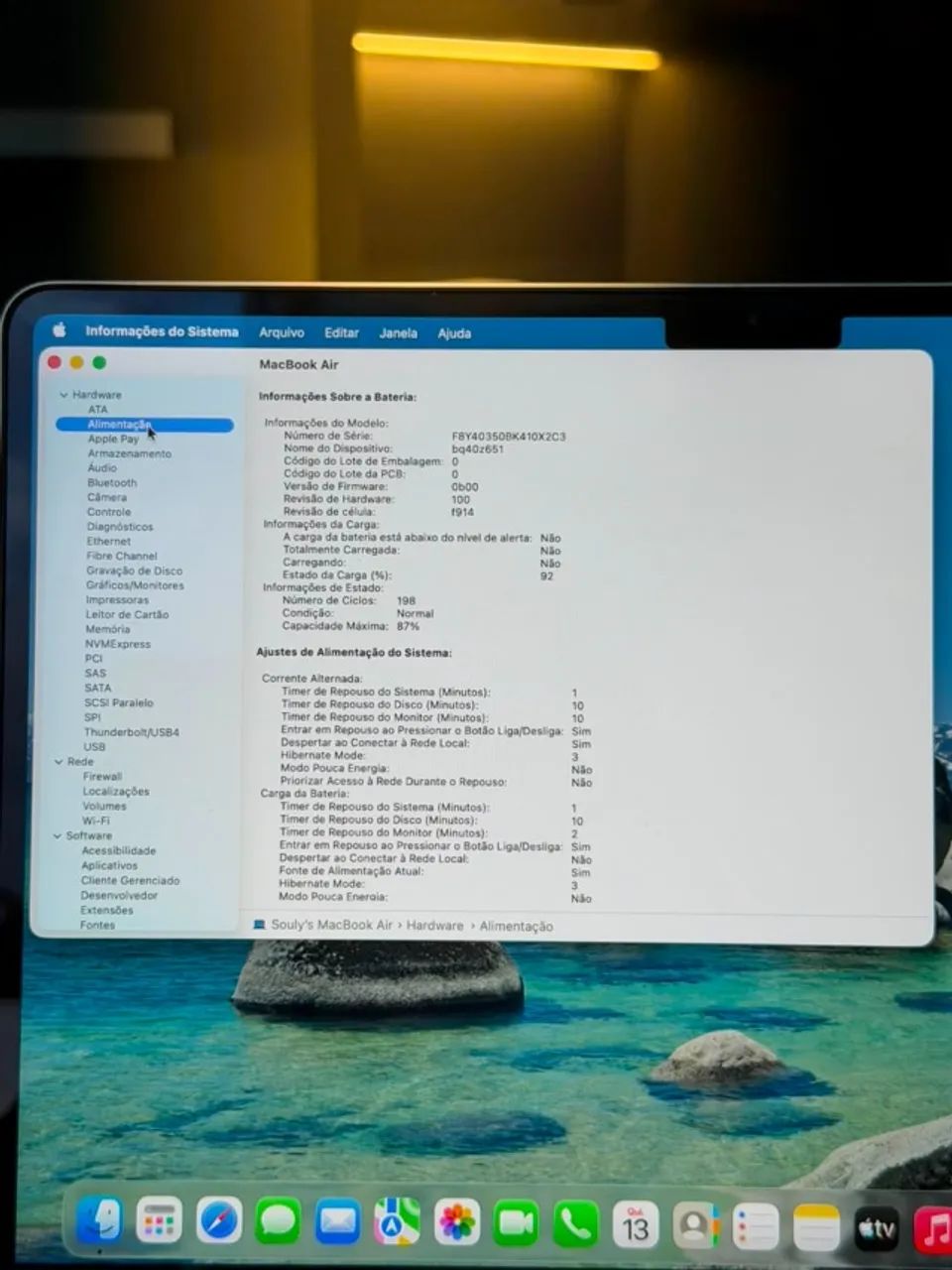Click Hardware in the path bar

pyautogui.click(x=434, y=926)
